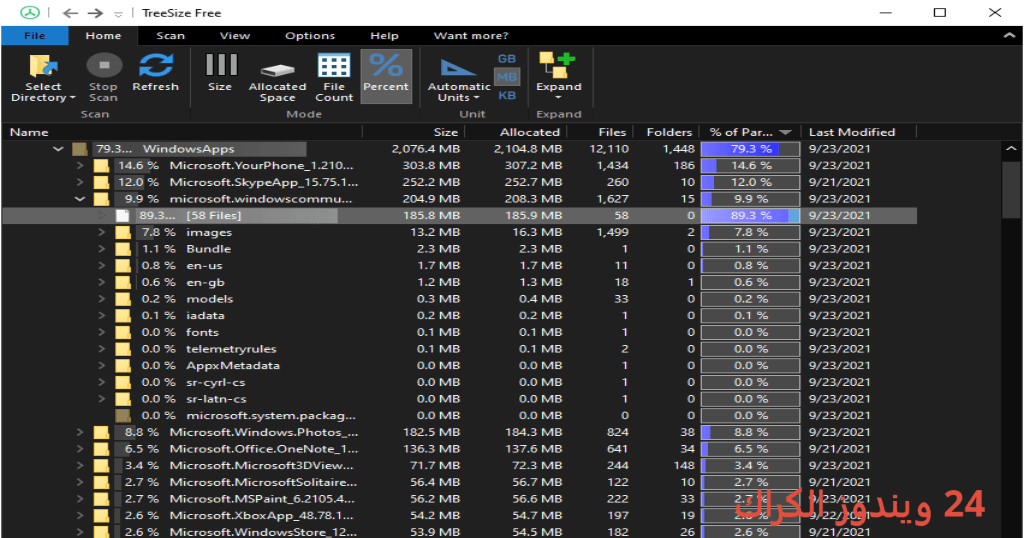Click the Expand tree icon
The image size is (1024, 538).
tap(557, 65)
